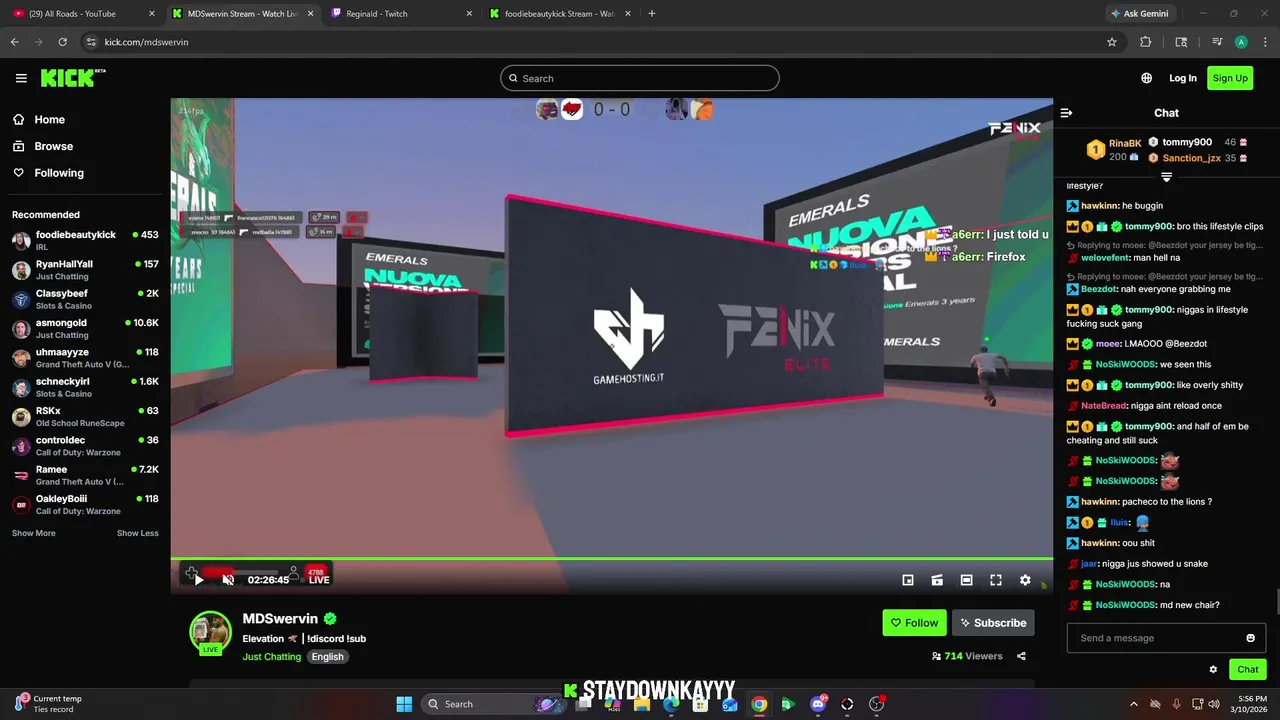Send message with Chat button
The image size is (1280, 720).
coord(1247,670)
